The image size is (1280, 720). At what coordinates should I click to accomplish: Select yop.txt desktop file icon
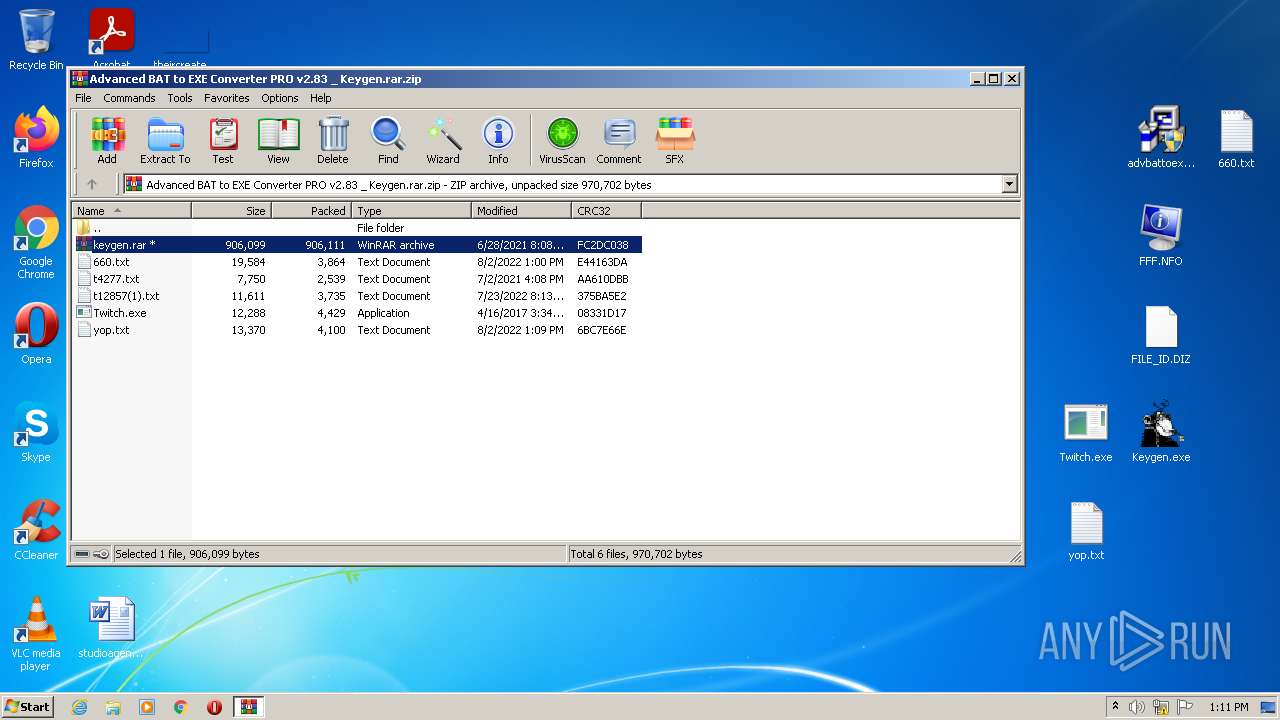point(1086,530)
